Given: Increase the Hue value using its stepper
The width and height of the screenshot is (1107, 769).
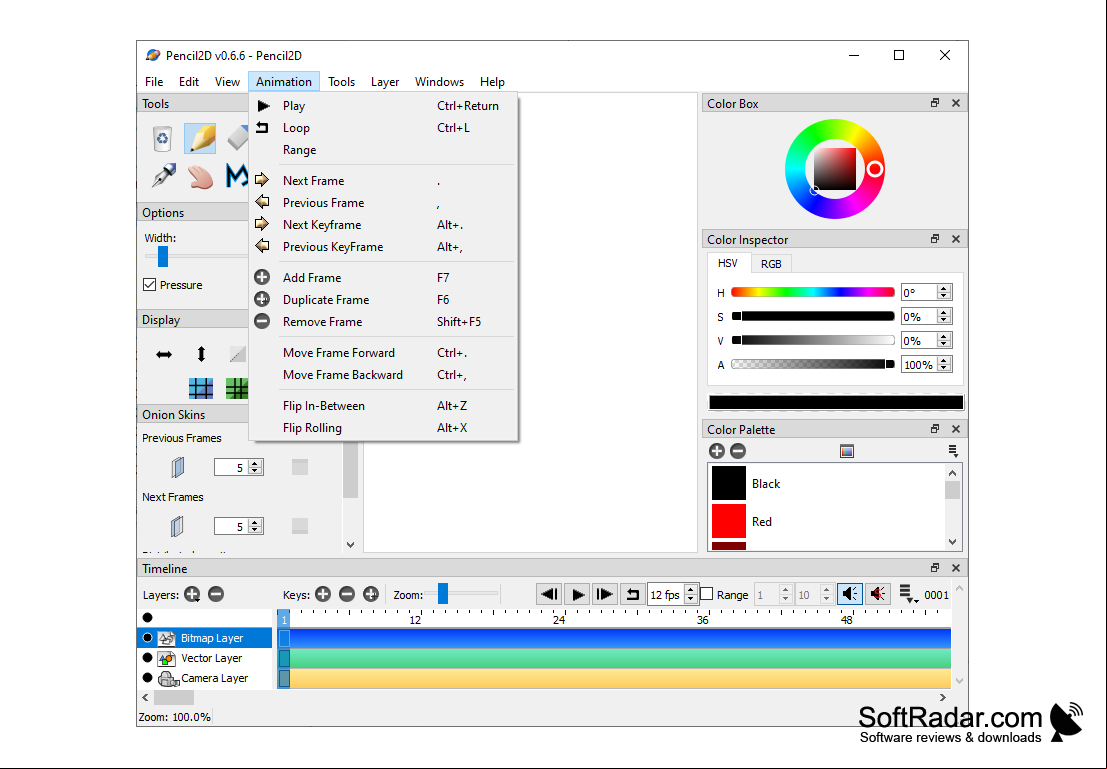Looking at the screenshot, I should 945,289.
